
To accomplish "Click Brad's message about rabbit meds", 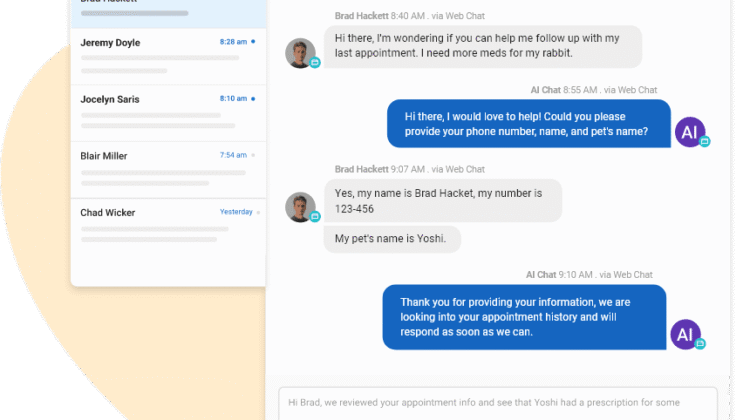I will tap(483, 47).
